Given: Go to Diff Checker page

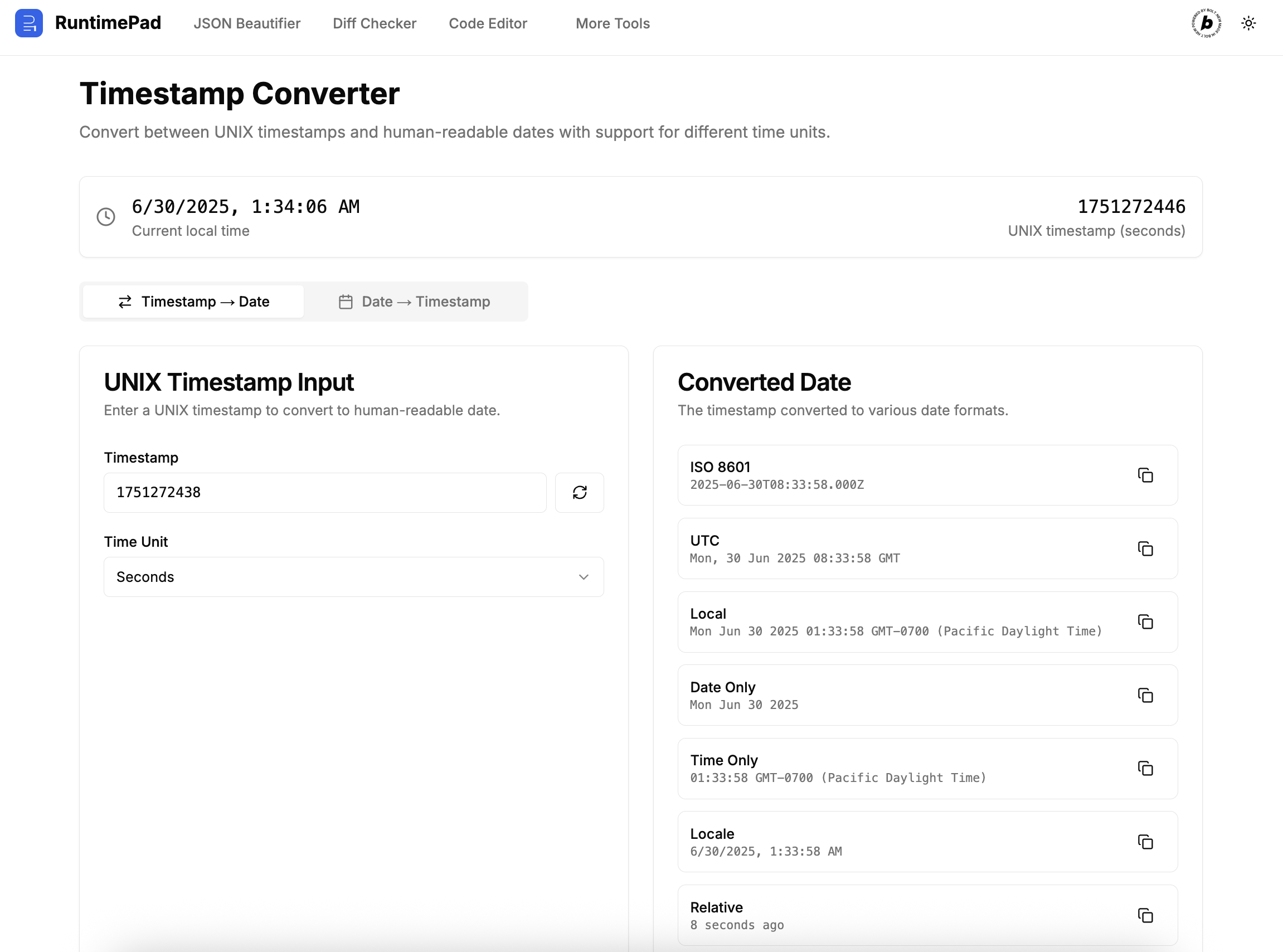Looking at the screenshot, I should coord(374,23).
